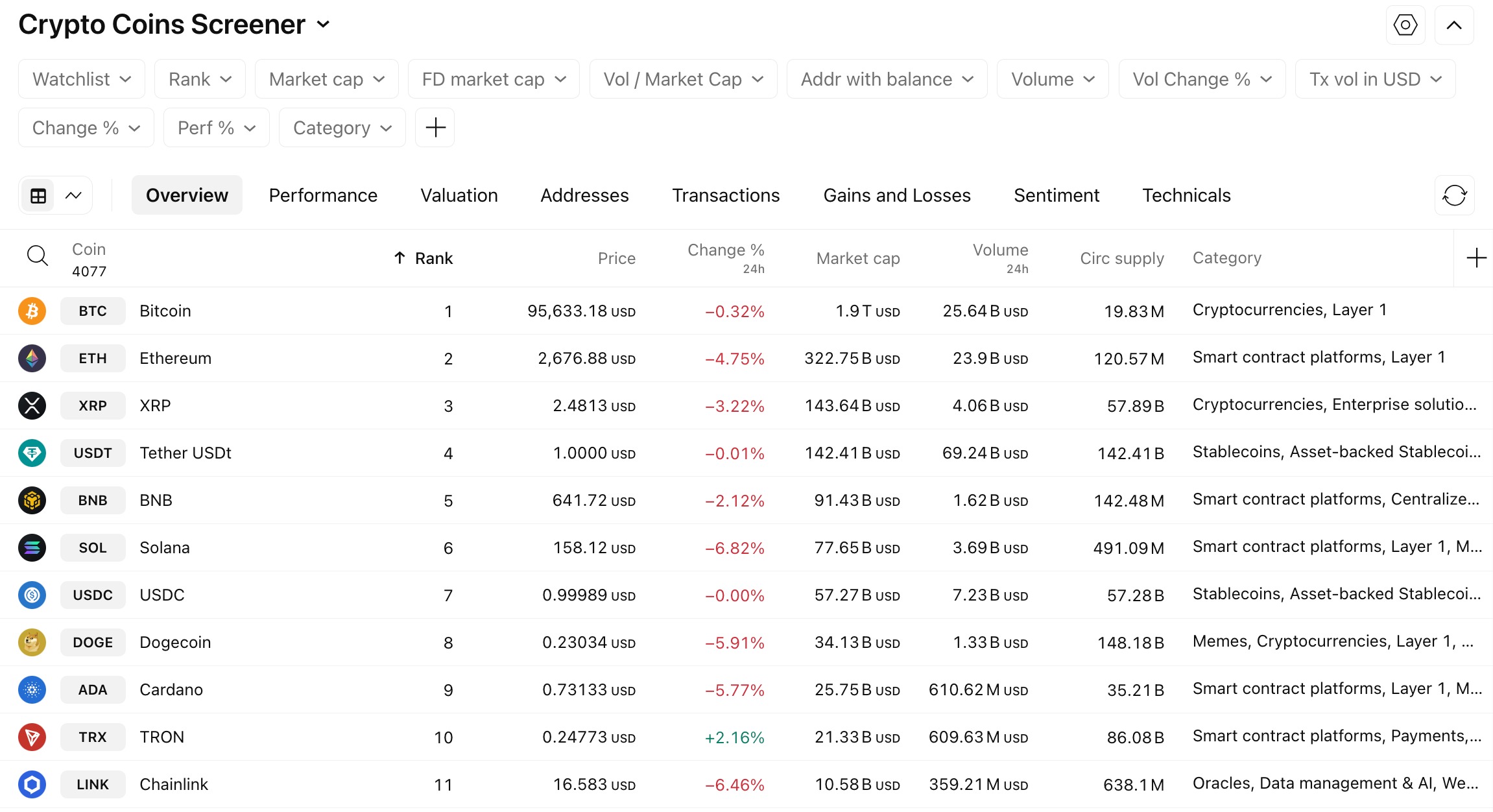Switch to the Performance tab
The height and width of the screenshot is (812, 1493).
pos(323,195)
